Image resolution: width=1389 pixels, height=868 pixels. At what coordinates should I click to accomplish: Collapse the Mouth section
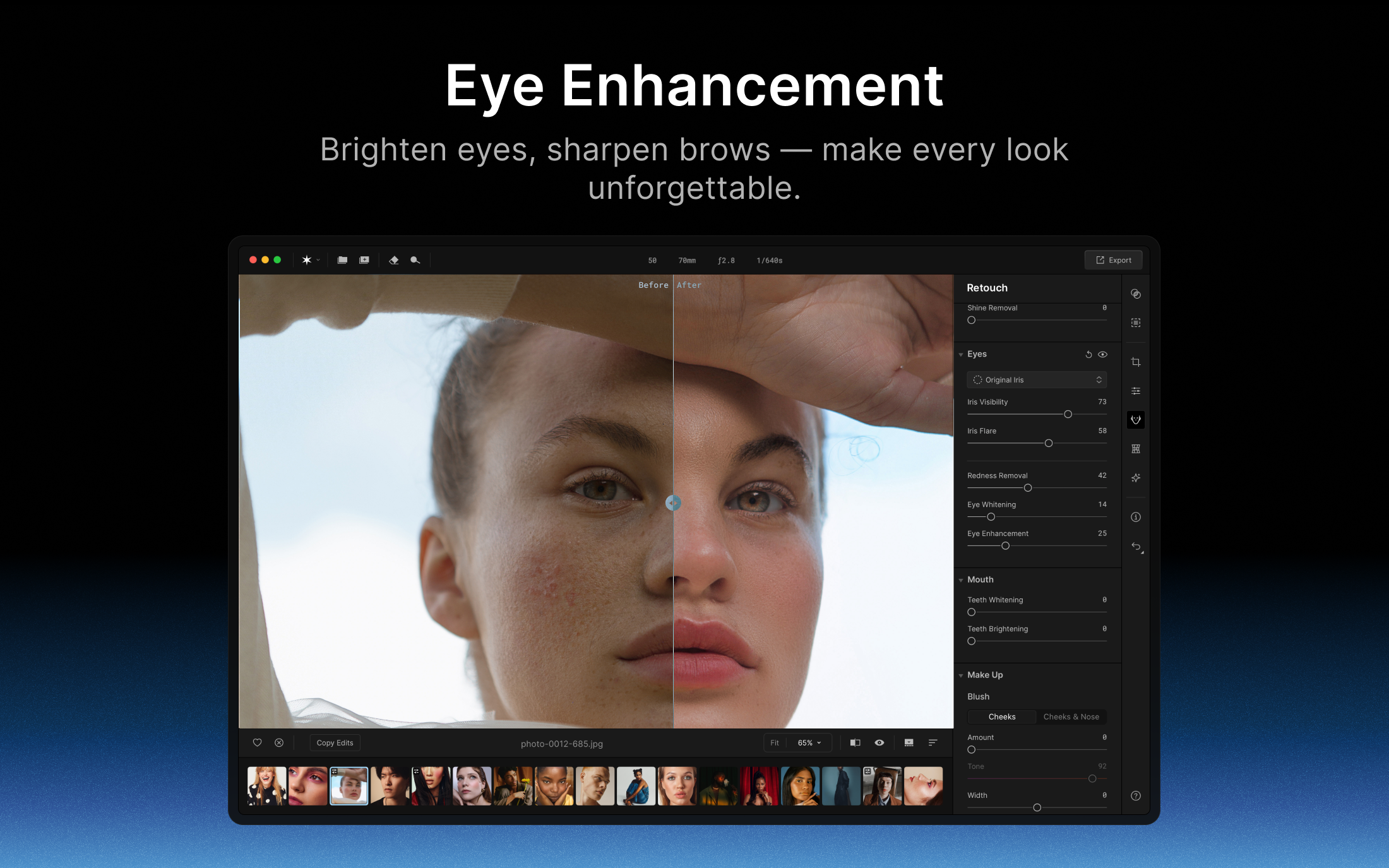pyautogui.click(x=961, y=580)
